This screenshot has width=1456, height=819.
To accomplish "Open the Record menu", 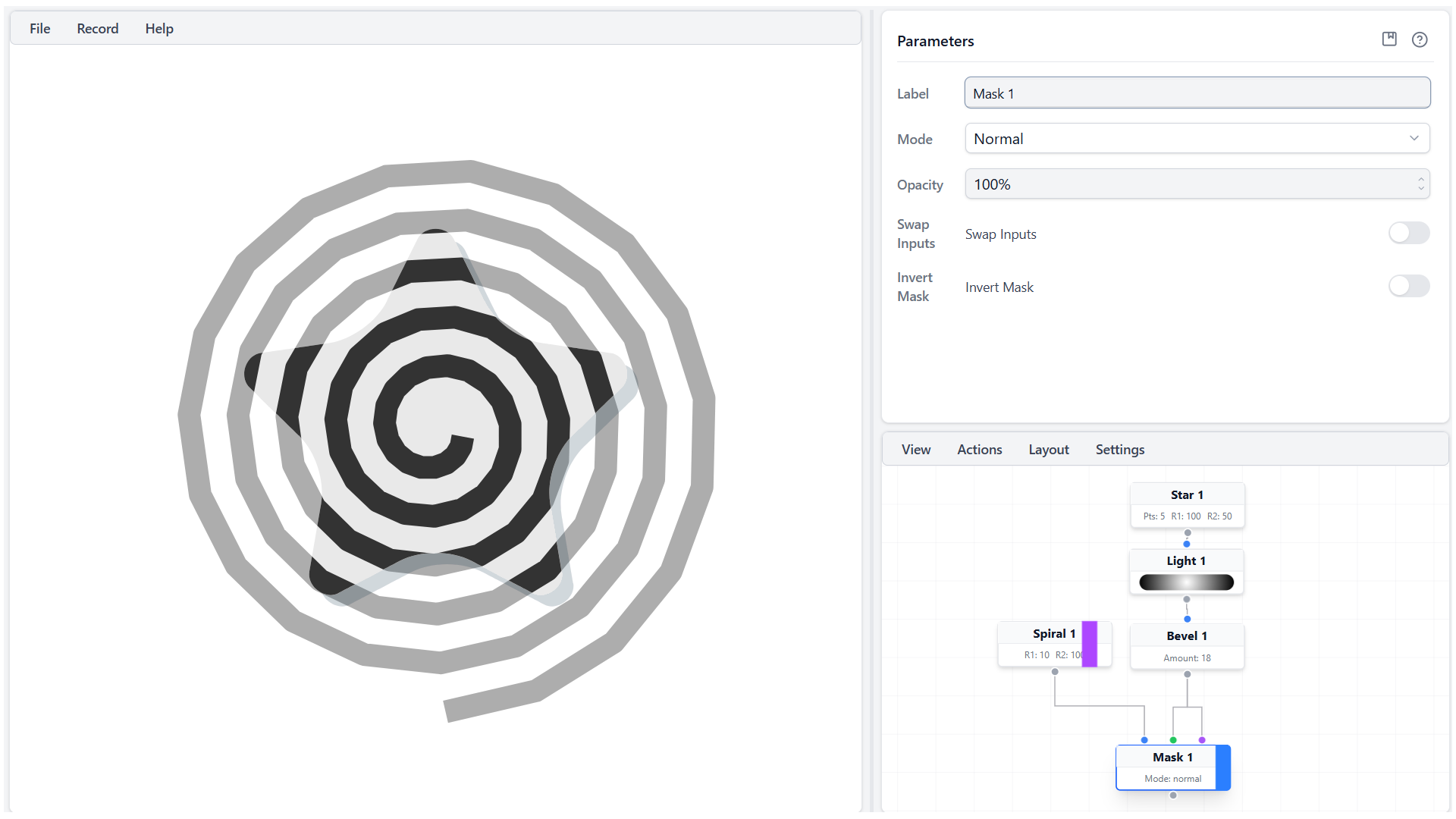I will pos(98,29).
